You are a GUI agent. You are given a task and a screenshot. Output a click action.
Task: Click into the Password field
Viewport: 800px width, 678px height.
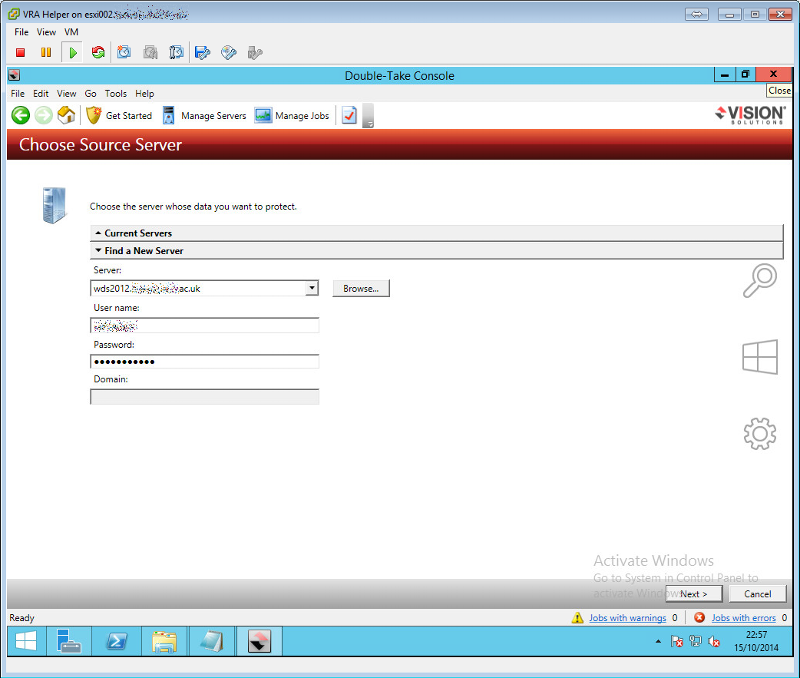tap(205, 362)
